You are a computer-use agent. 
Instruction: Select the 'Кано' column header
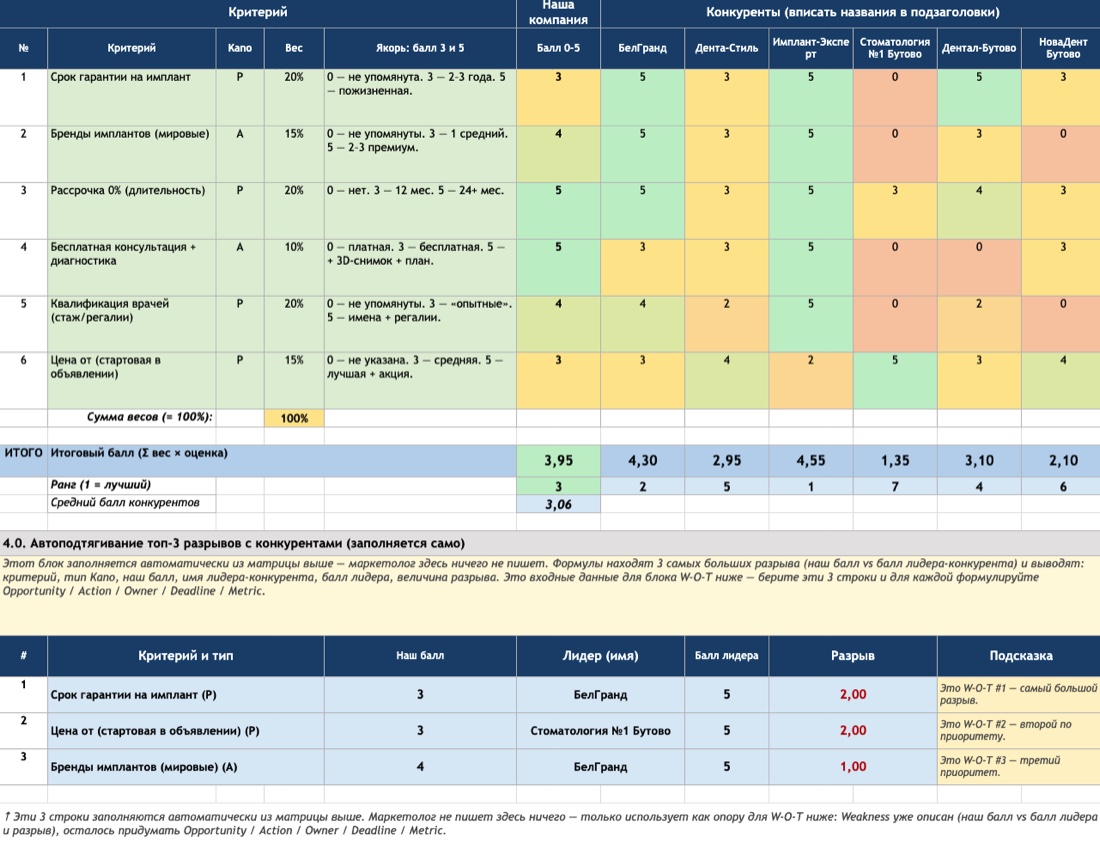(240, 48)
